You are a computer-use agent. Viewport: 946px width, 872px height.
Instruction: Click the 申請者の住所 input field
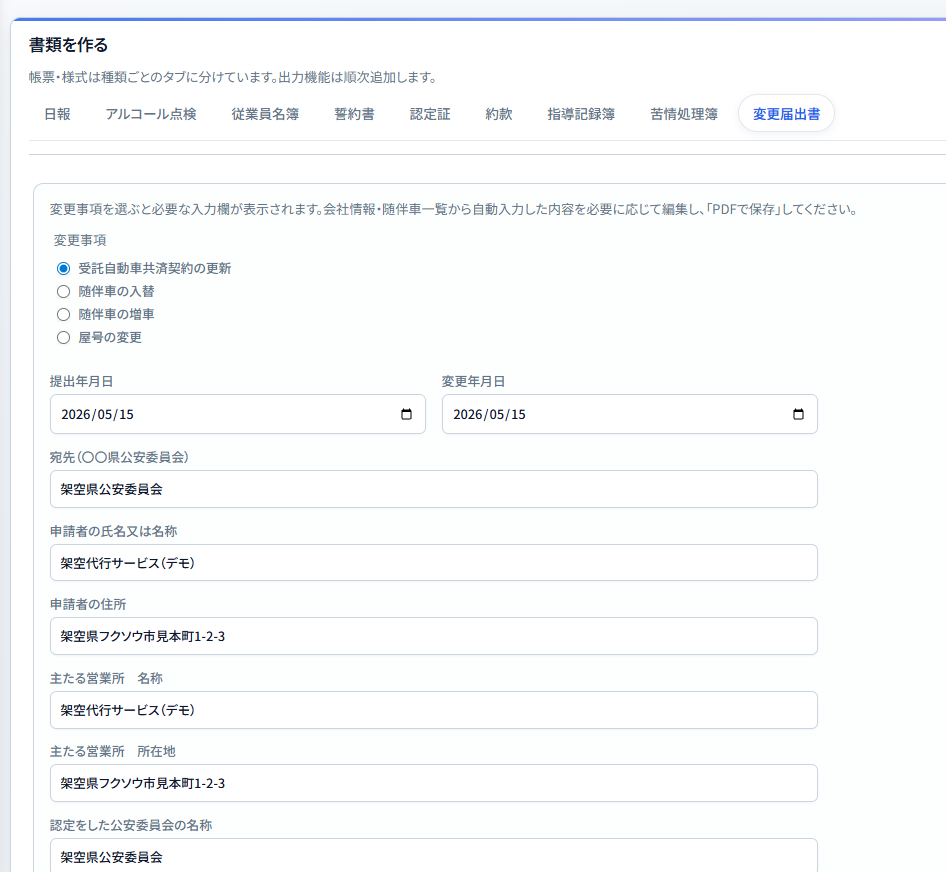[434, 636]
